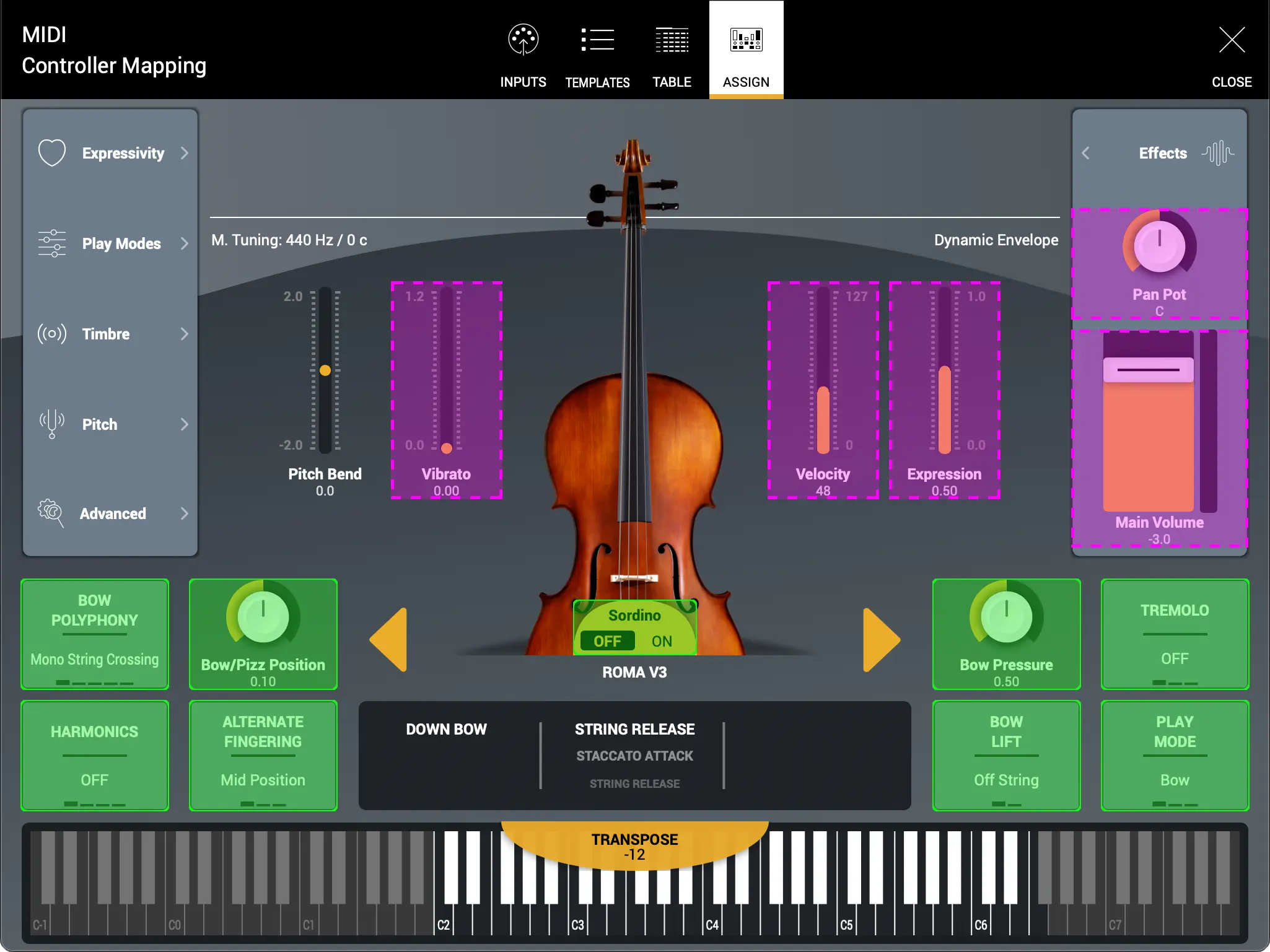
Task: Select the Pitch tuning fork icon
Action: (x=52, y=424)
